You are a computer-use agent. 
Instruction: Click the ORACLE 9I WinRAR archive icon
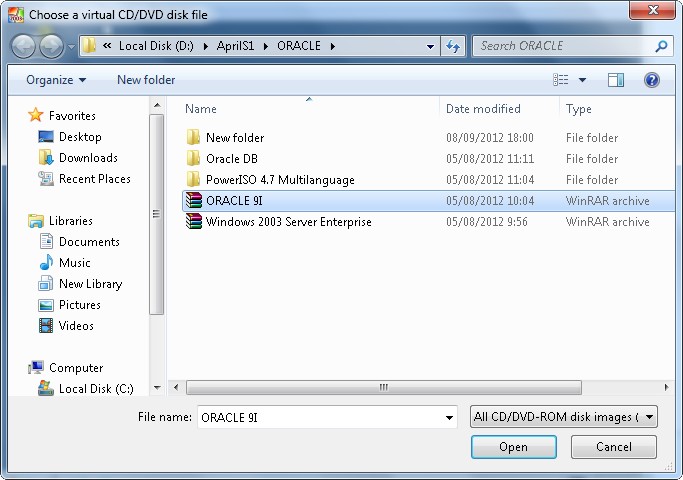point(193,200)
